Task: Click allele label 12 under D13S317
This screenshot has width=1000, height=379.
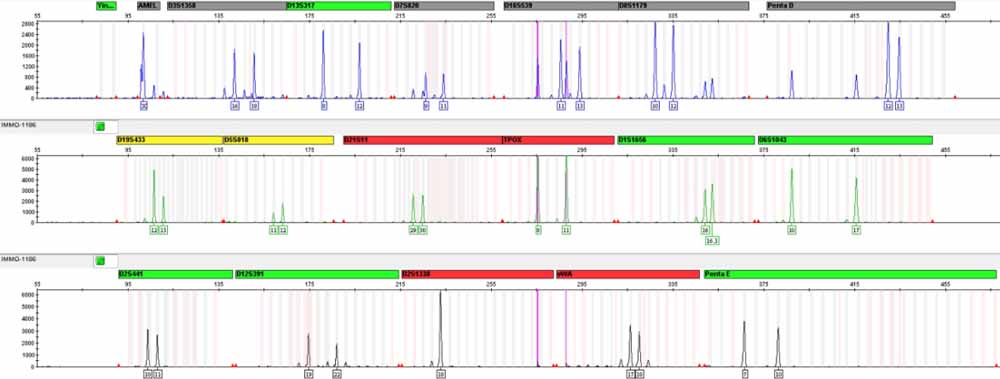Action: click(x=360, y=105)
